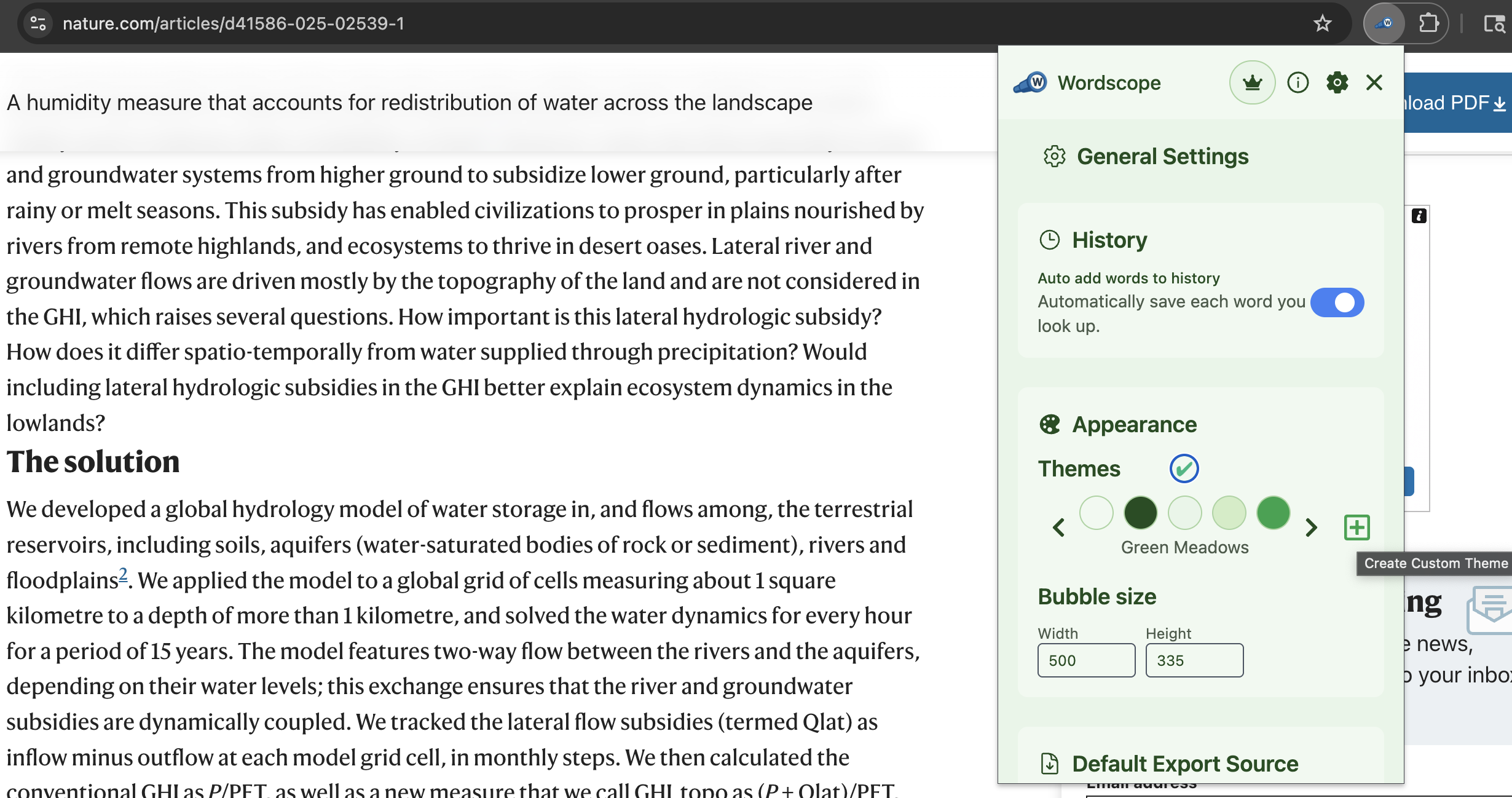Open the browser extensions puzzle icon
The height and width of the screenshot is (798, 1512).
pos(1430,23)
